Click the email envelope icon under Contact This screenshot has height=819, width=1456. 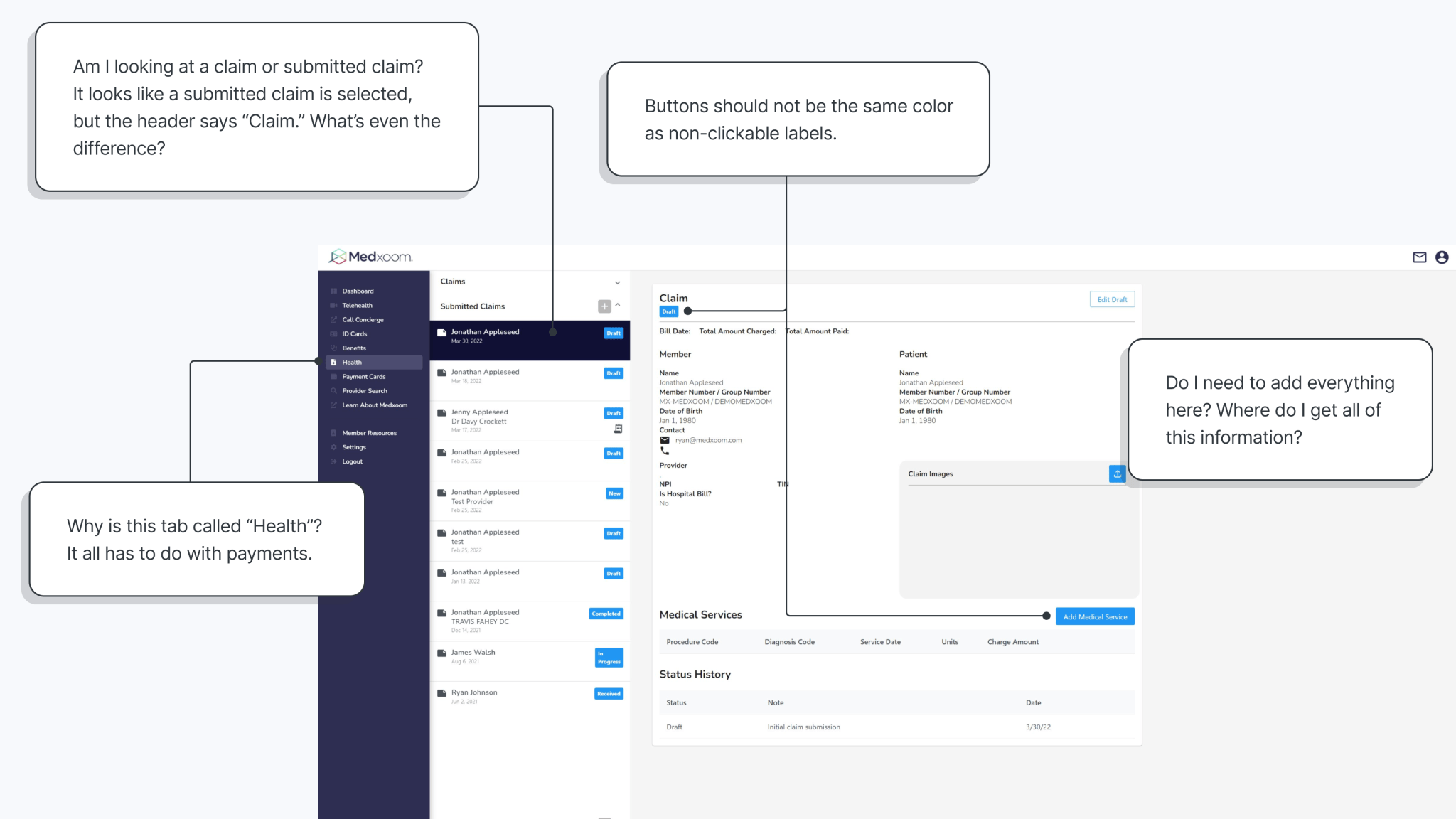tap(665, 440)
